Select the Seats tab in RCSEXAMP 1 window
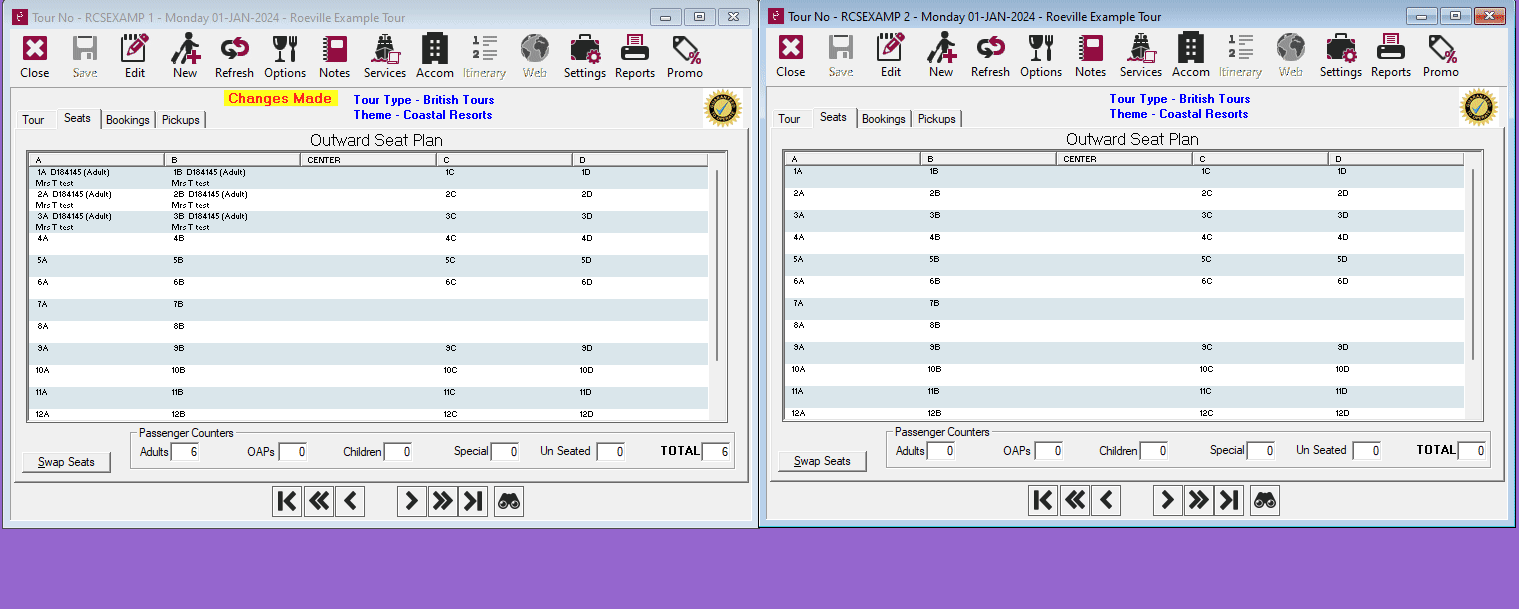Screen dimensions: 1519x609 (x=77, y=118)
